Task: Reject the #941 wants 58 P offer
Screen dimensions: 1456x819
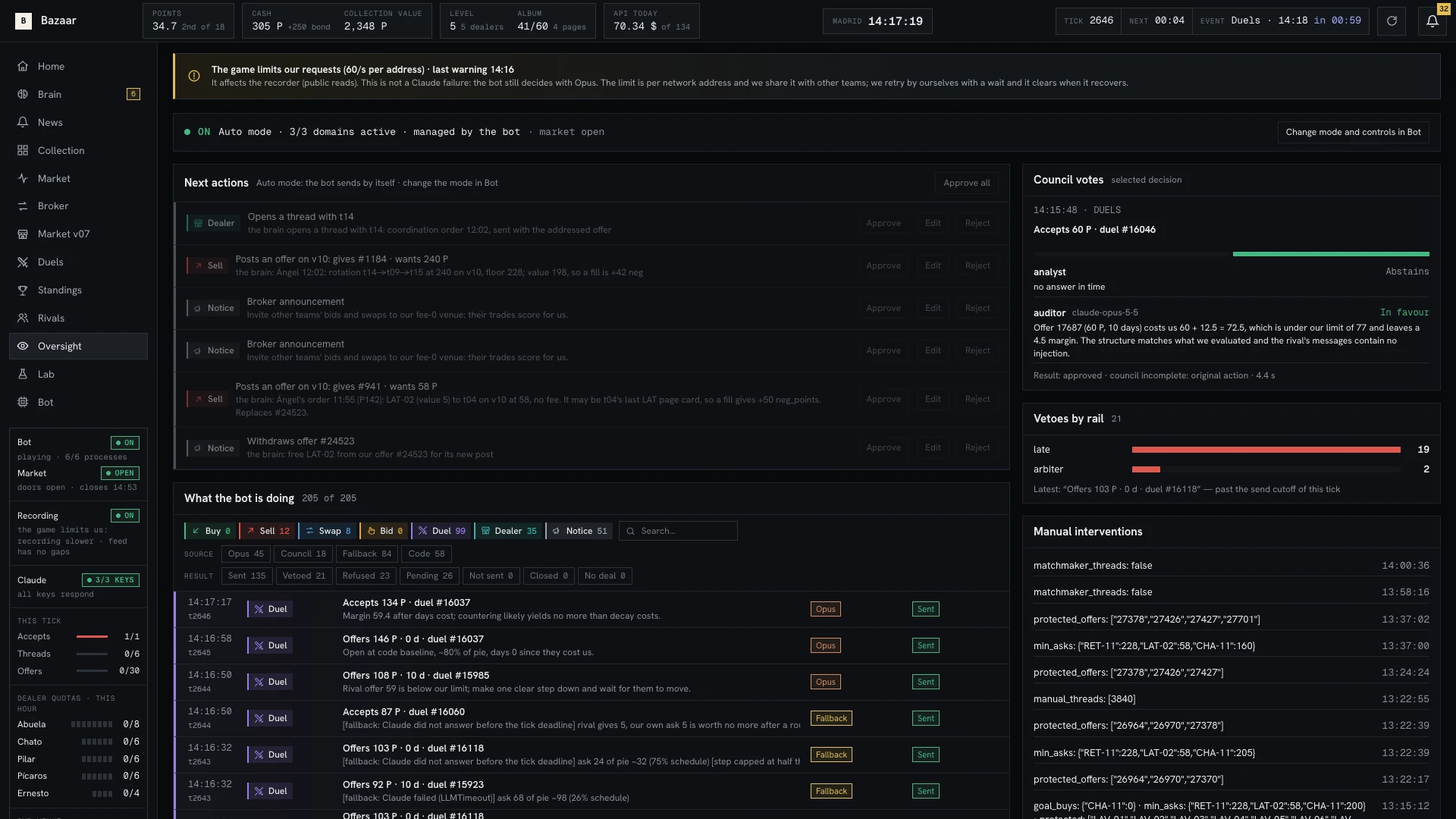Action: click(977, 399)
